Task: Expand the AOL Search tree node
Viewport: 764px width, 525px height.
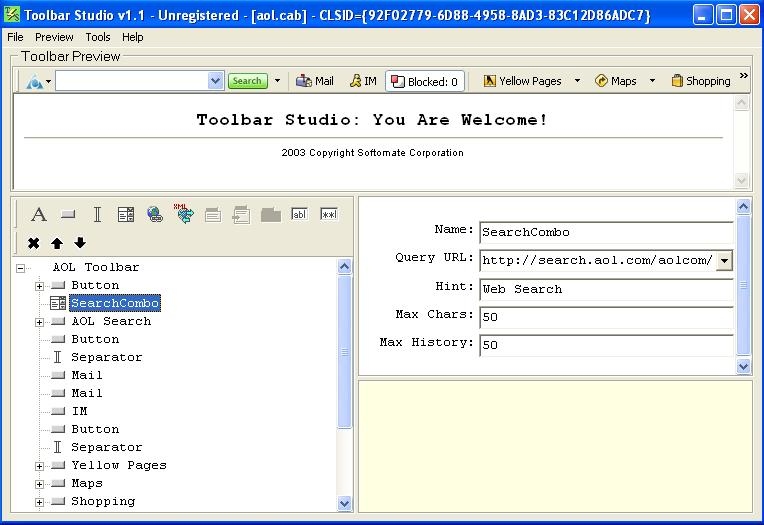Action: pos(39,322)
